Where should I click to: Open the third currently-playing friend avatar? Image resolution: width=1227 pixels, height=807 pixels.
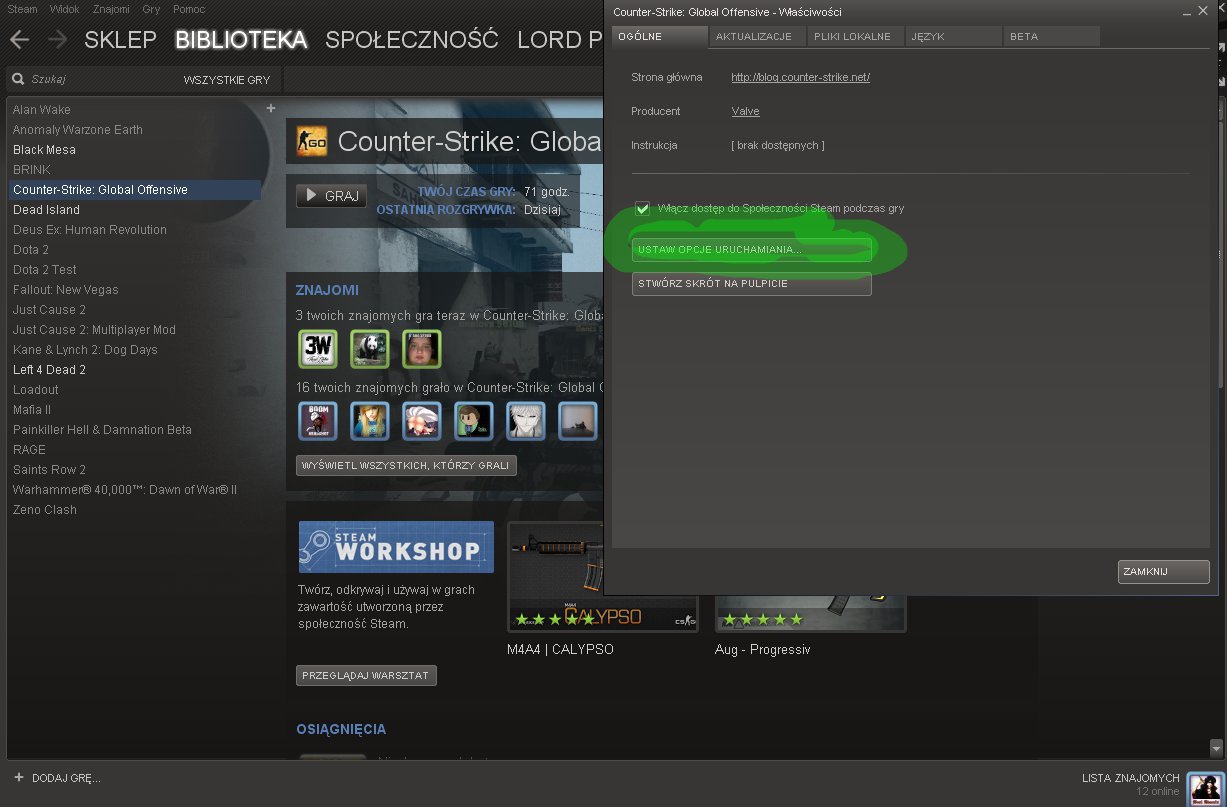421,349
